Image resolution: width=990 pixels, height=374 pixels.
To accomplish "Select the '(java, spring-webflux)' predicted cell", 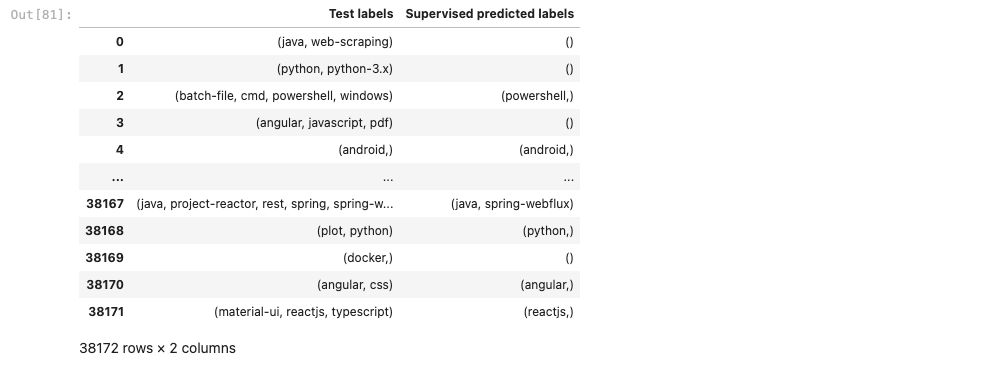I will pos(512,203).
